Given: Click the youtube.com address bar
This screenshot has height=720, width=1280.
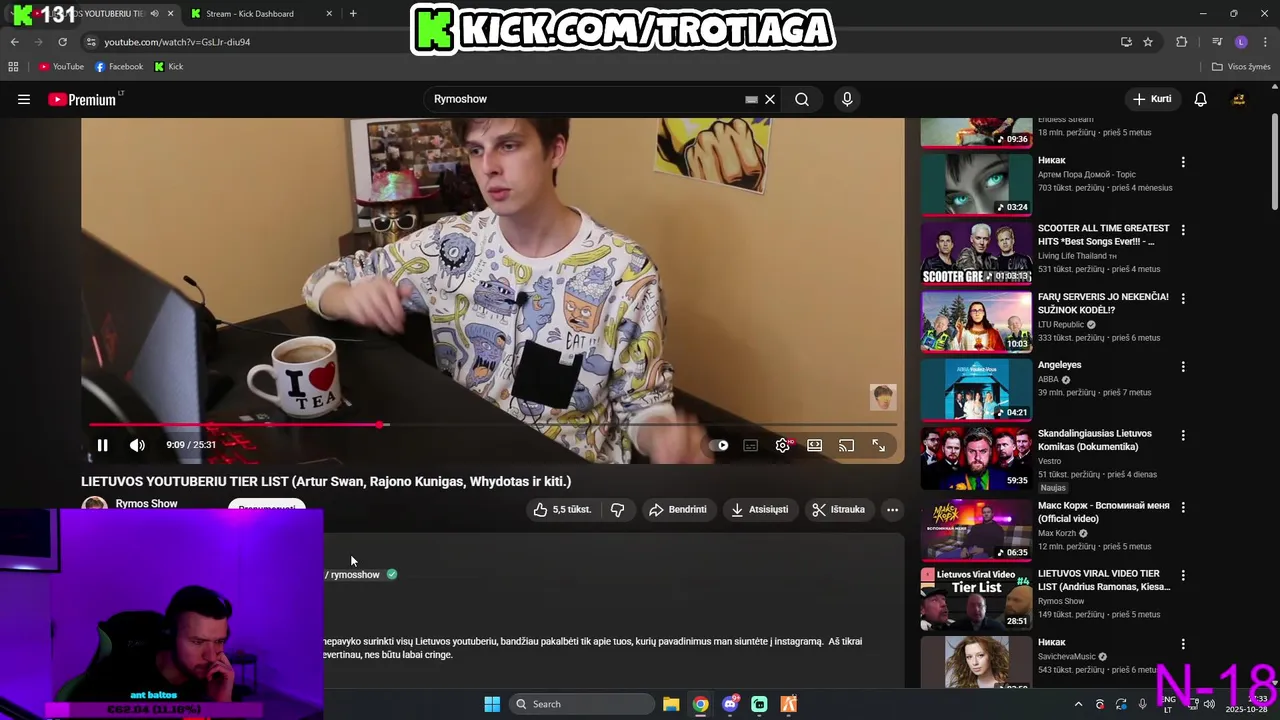Looking at the screenshot, I should pyautogui.click(x=600, y=42).
